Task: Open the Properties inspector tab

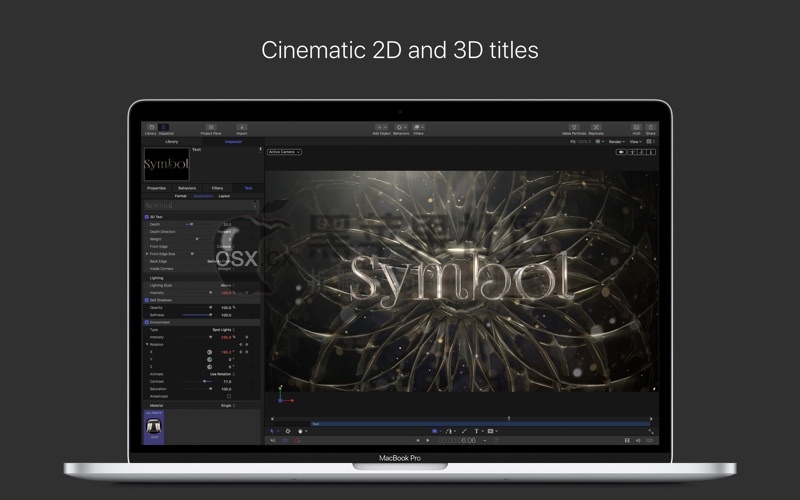Action: [x=157, y=188]
